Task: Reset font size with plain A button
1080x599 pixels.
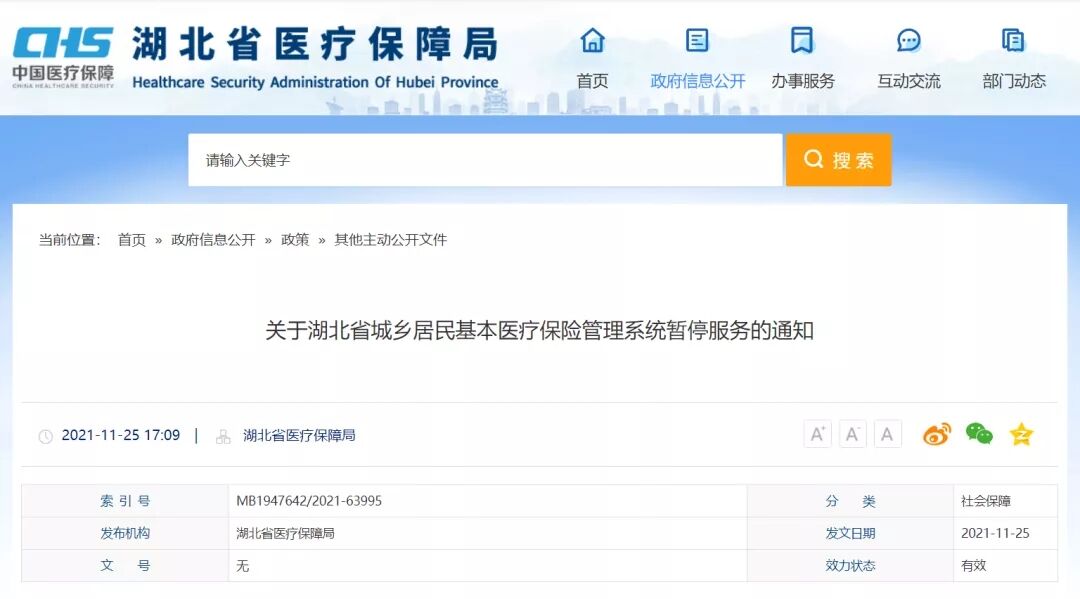Action: tap(888, 434)
